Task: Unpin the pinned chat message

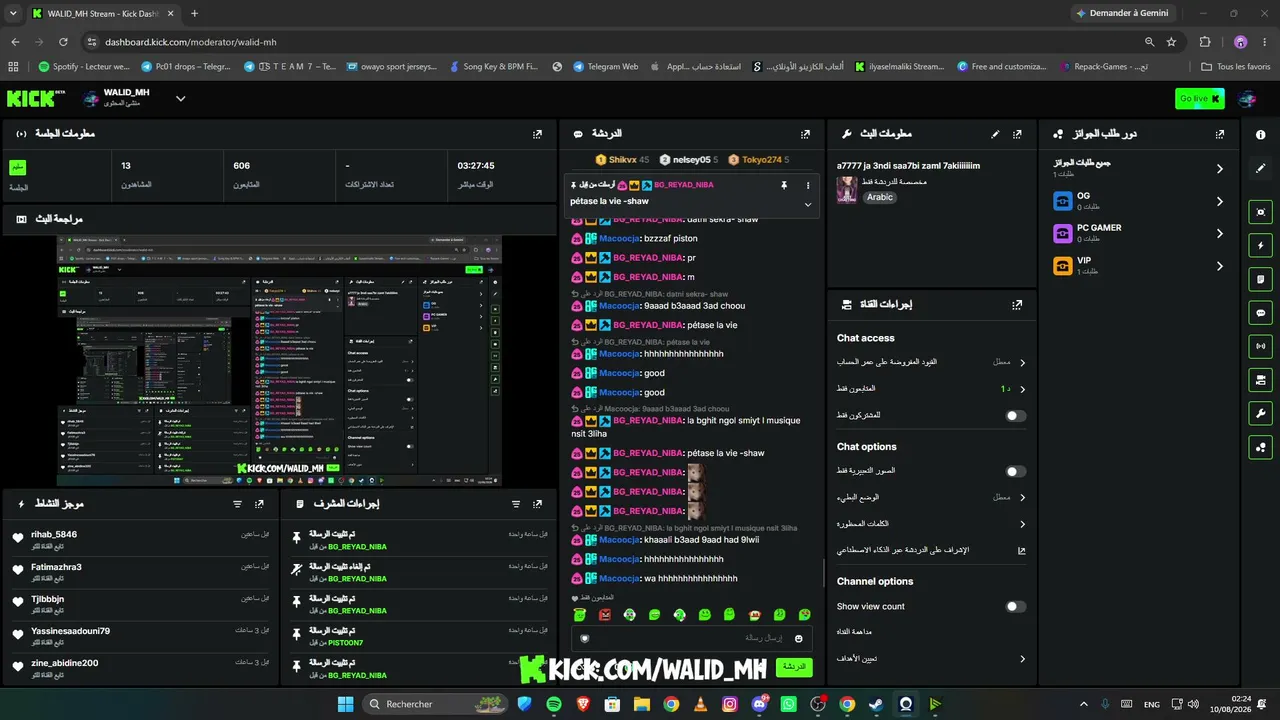Action: 784,185
